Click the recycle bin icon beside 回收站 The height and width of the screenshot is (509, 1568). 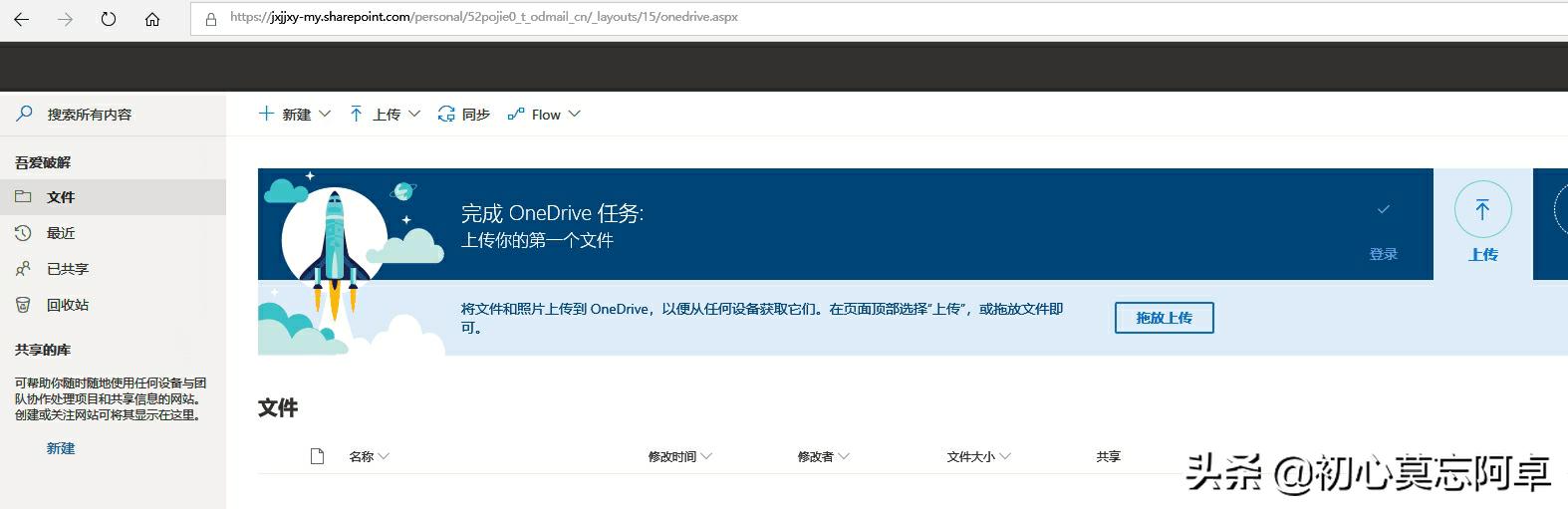pyautogui.click(x=23, y=305)
